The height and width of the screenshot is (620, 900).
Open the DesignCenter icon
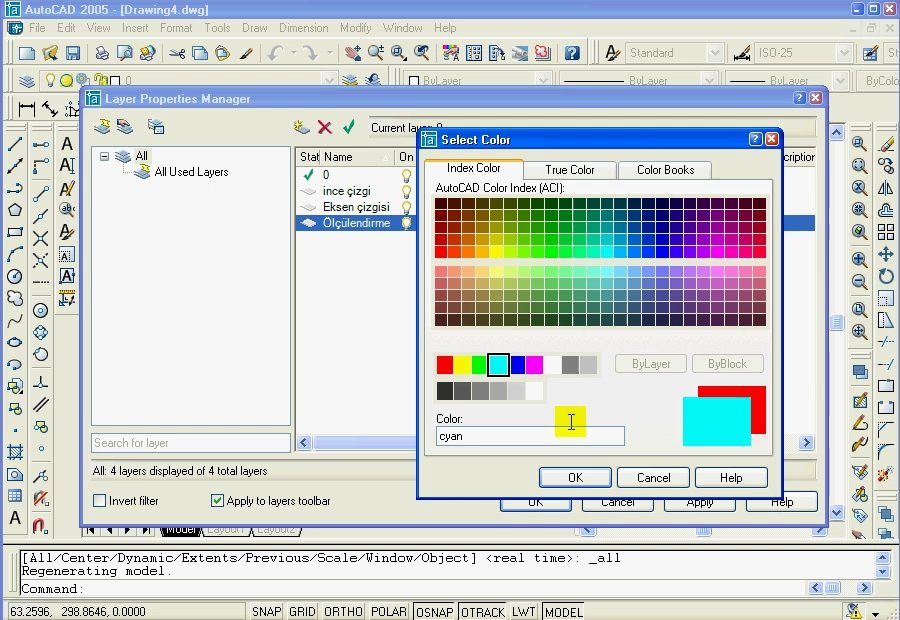pyautogui.click(x=474, y=53)
